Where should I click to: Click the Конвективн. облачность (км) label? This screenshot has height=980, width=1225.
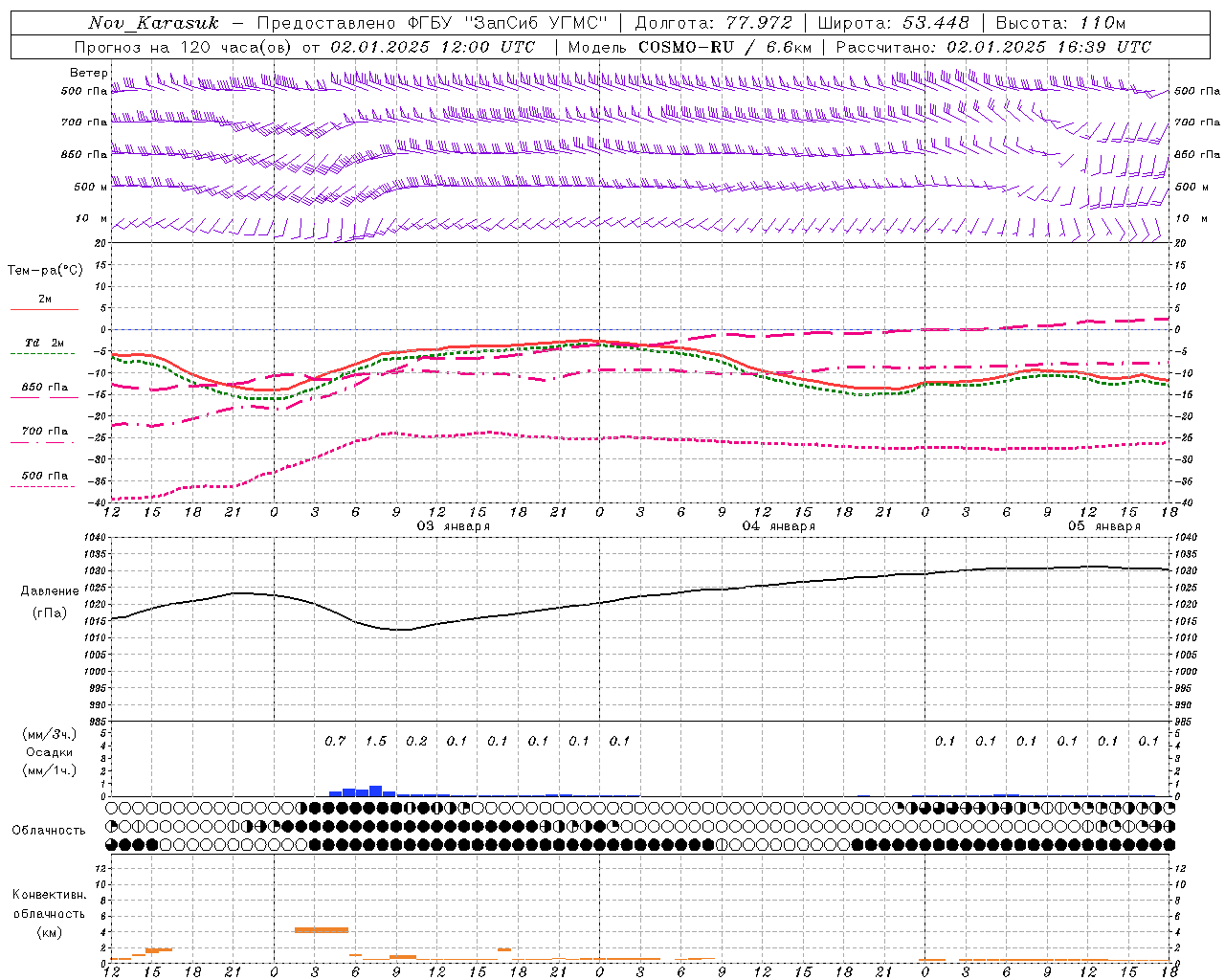coord(49,913)
